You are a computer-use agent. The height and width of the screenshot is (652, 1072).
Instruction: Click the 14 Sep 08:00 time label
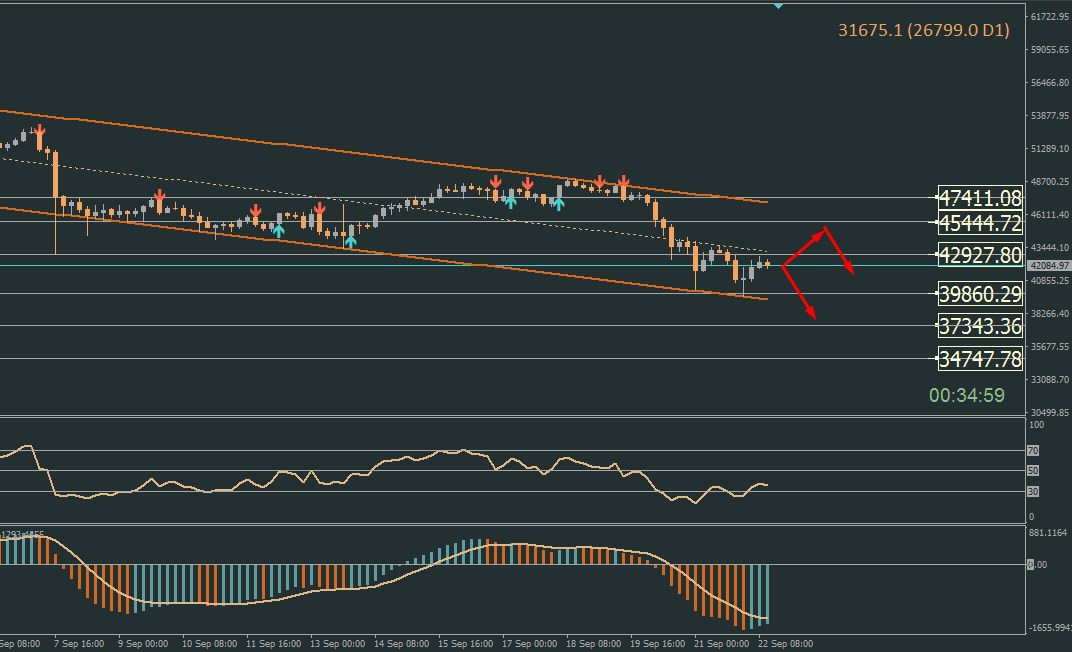pyautogui.click(x=401, y=643)
